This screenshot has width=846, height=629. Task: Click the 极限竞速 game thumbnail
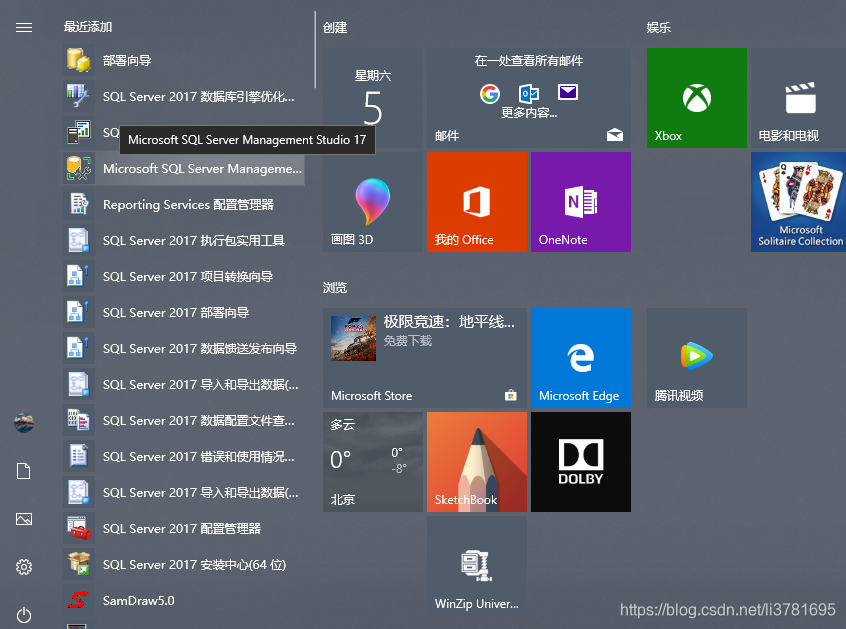click(353, 338)
